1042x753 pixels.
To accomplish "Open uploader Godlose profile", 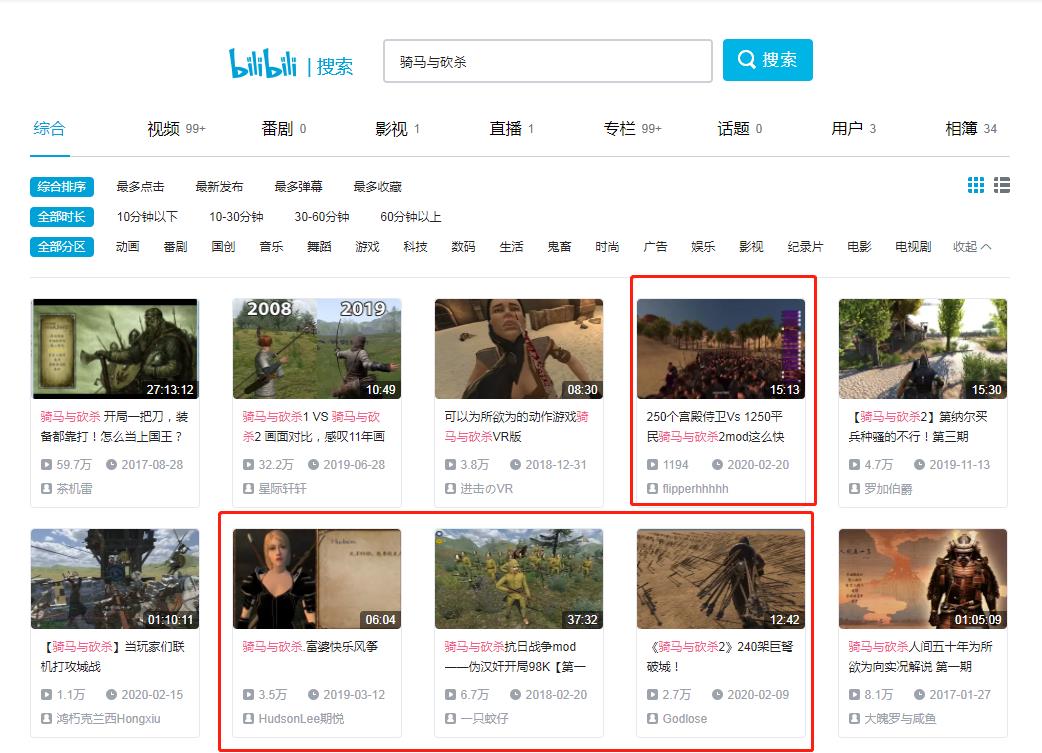I will point(684,718).
